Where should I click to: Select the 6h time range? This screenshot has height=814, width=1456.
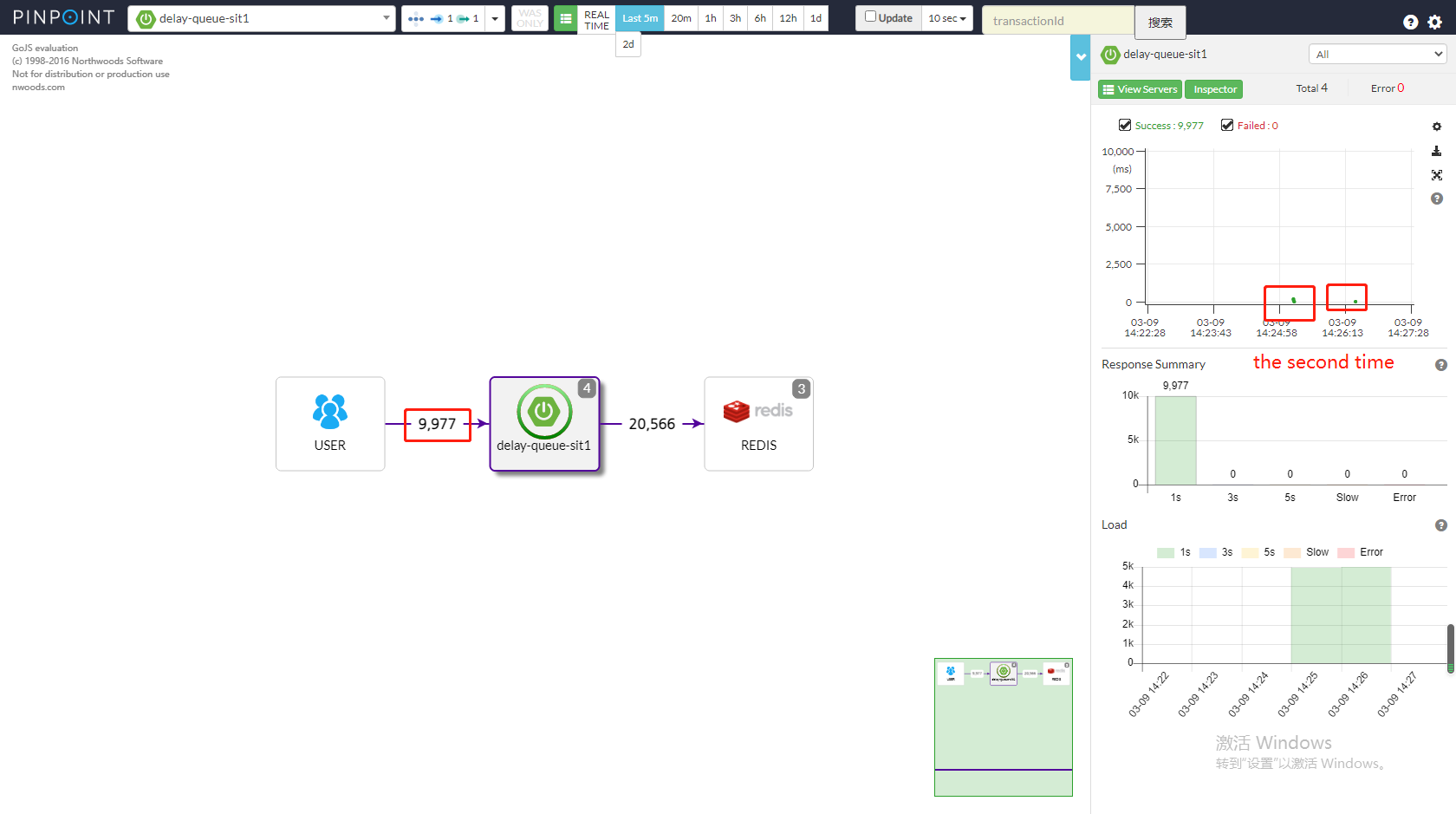coord(760,18)
